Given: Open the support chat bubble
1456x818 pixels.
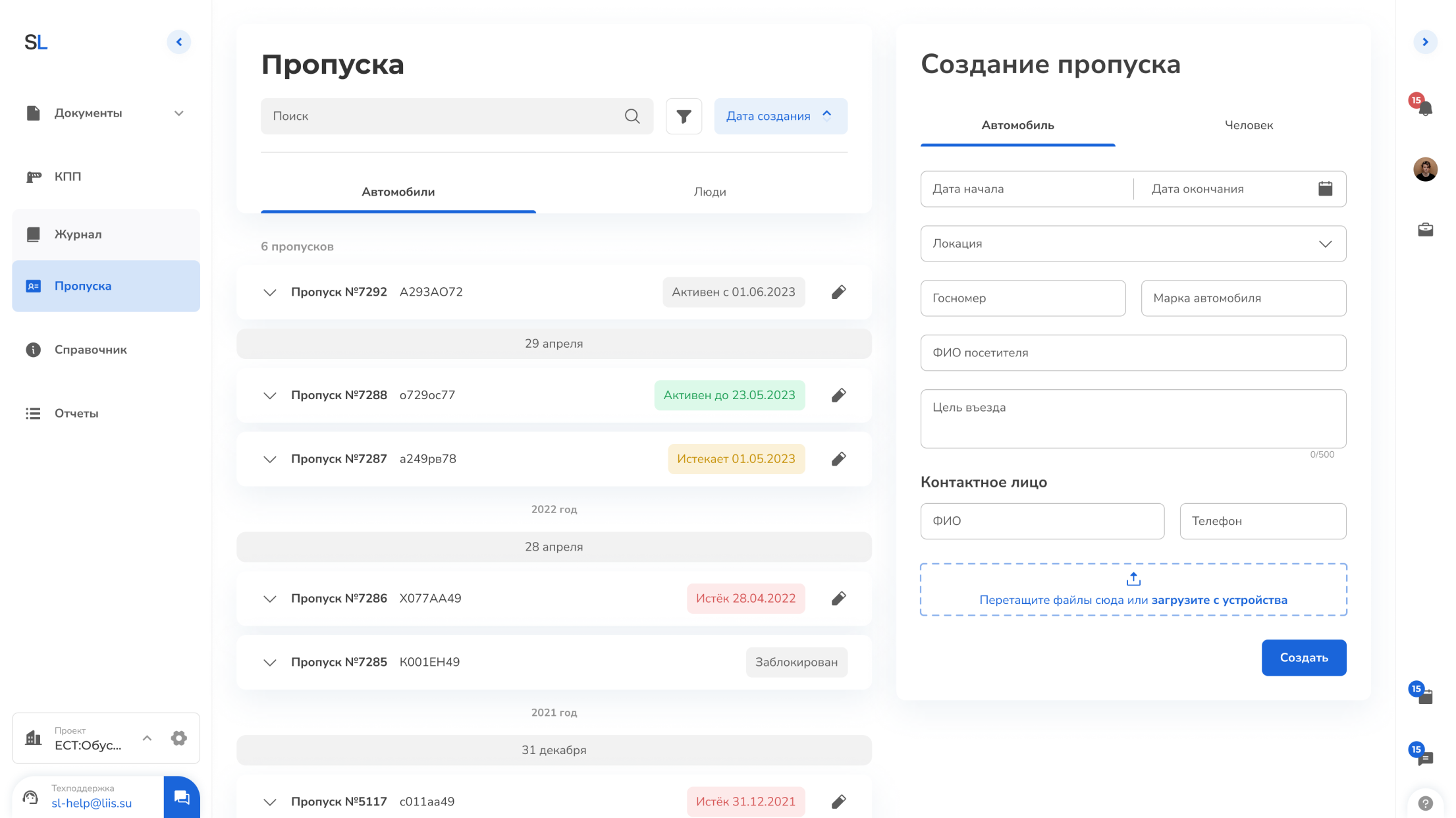Looking at the screenshot, I should (181, 797).
